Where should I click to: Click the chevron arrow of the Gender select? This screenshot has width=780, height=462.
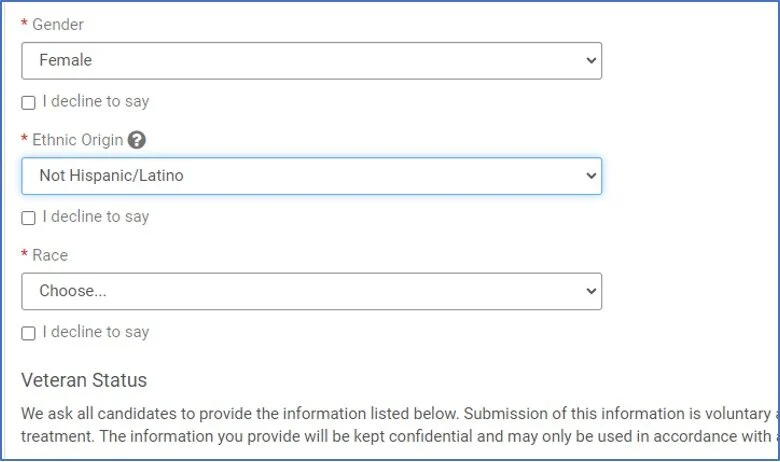[591, 61]
